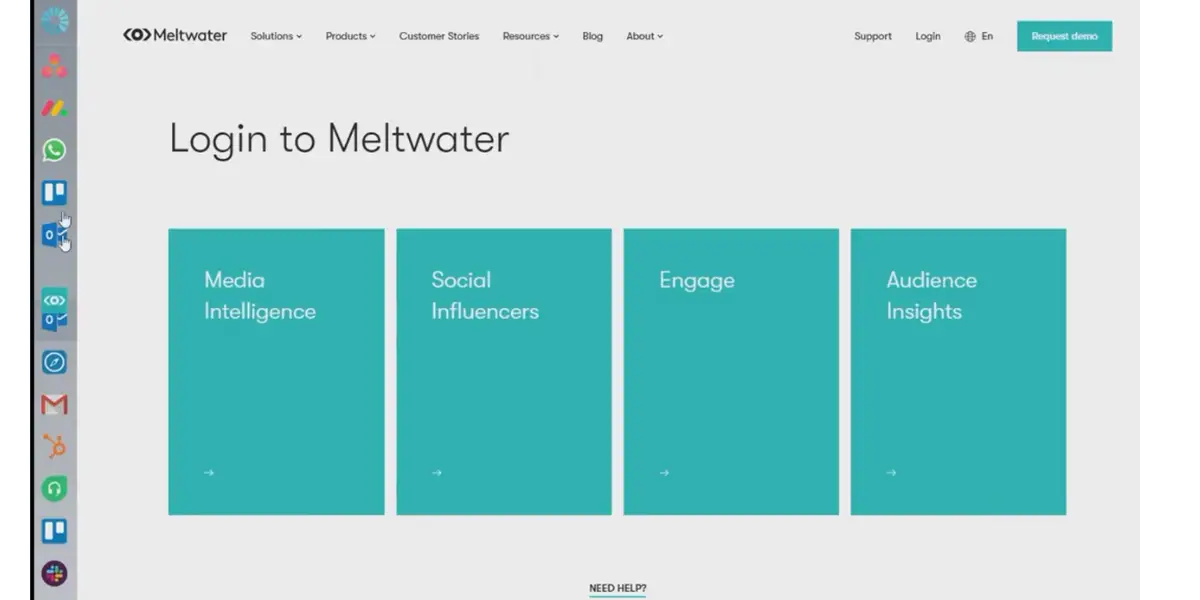The image size is (1200, 600).
Task: Click the Request demo button
Action: tap(1064, 36)
